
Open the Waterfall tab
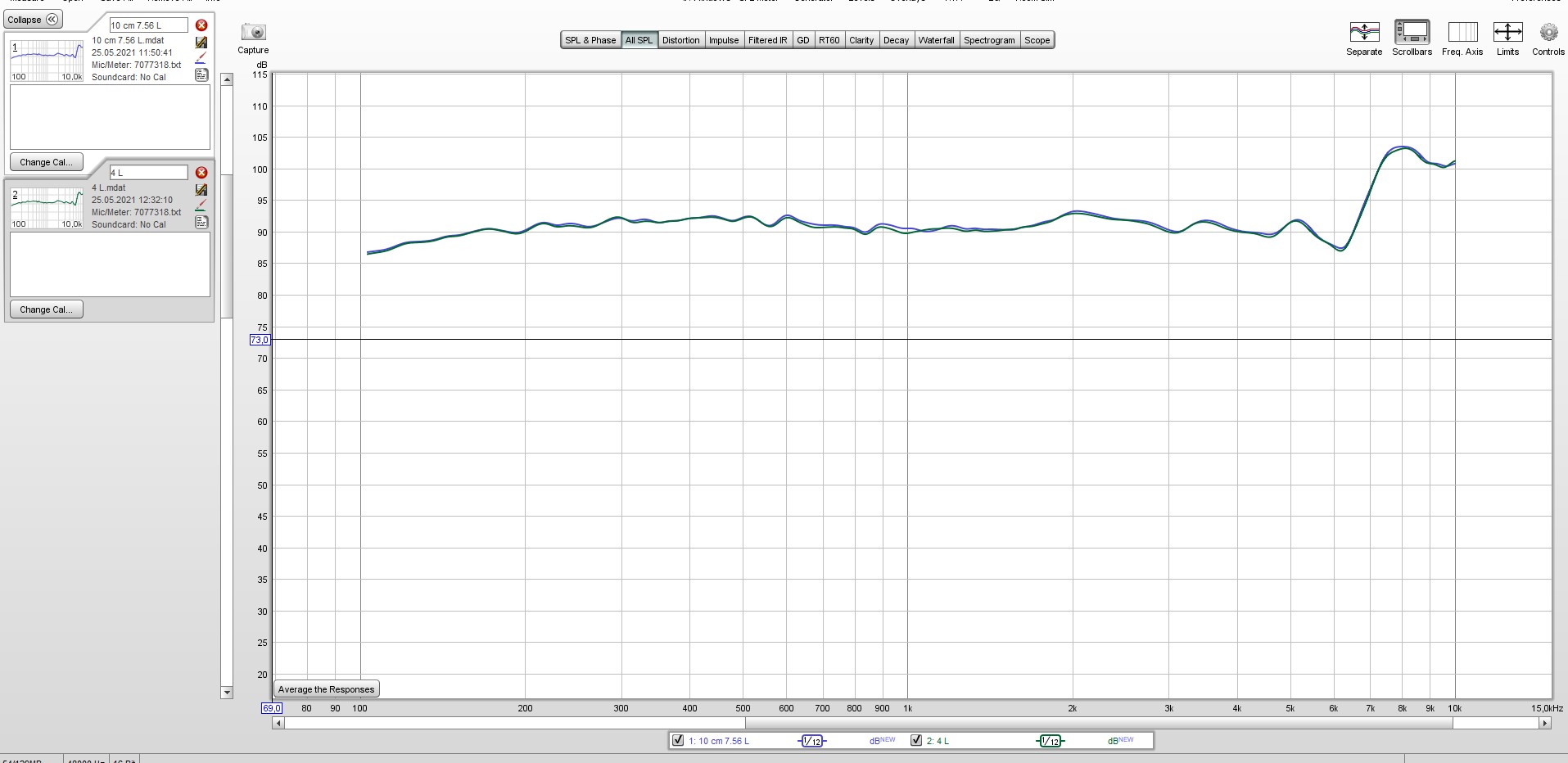[937, 40]
